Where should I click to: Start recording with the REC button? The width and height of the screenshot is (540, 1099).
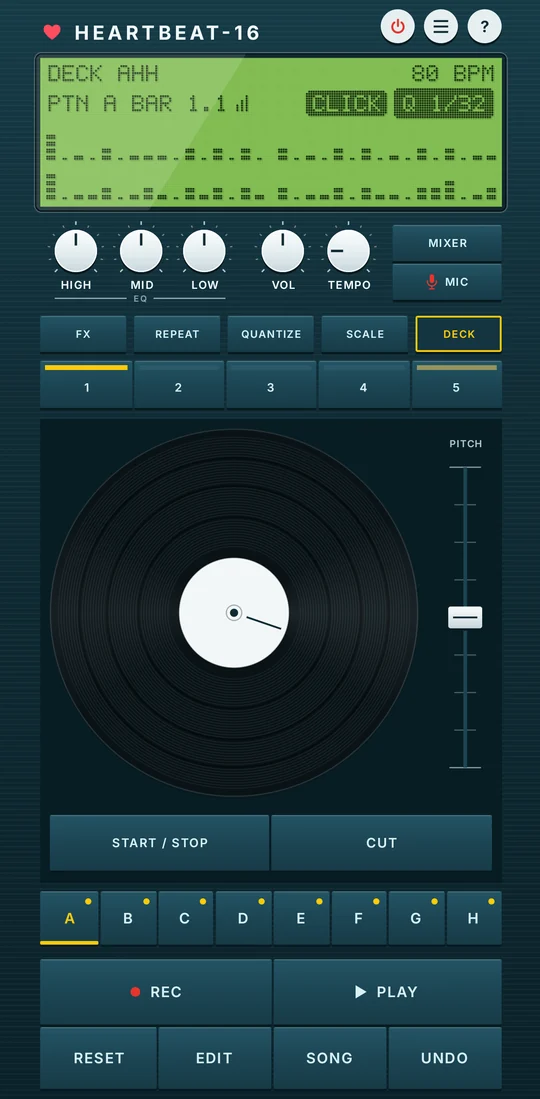(x=156, y=992)
